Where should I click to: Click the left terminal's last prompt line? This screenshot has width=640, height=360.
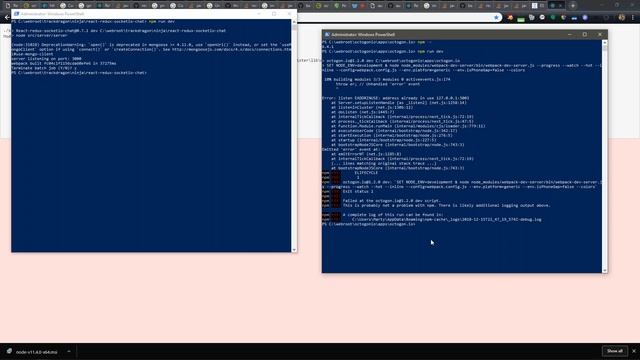click(79, 73)
